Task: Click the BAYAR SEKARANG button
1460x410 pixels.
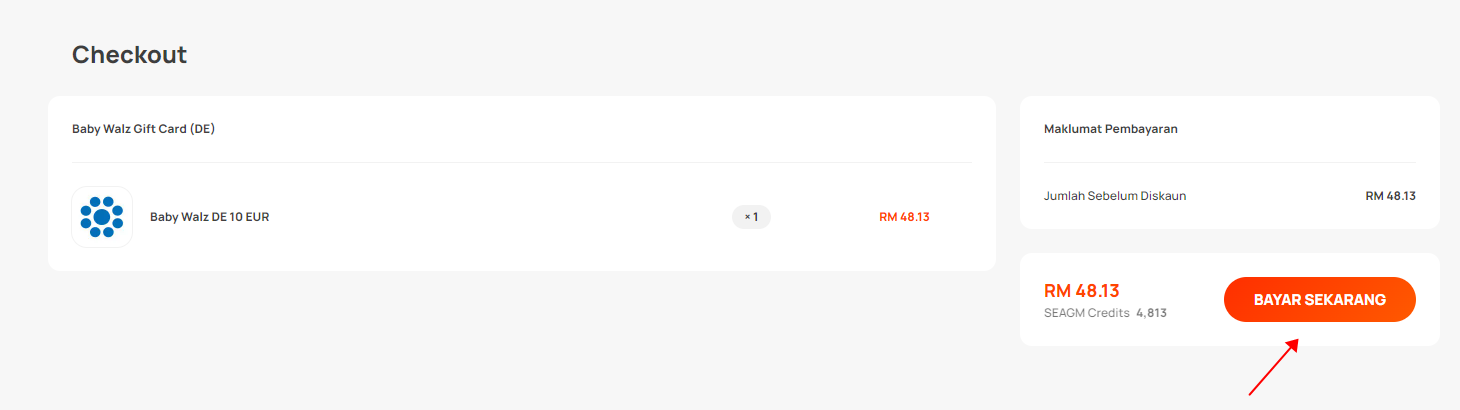Action: (x=1319, y=300)
